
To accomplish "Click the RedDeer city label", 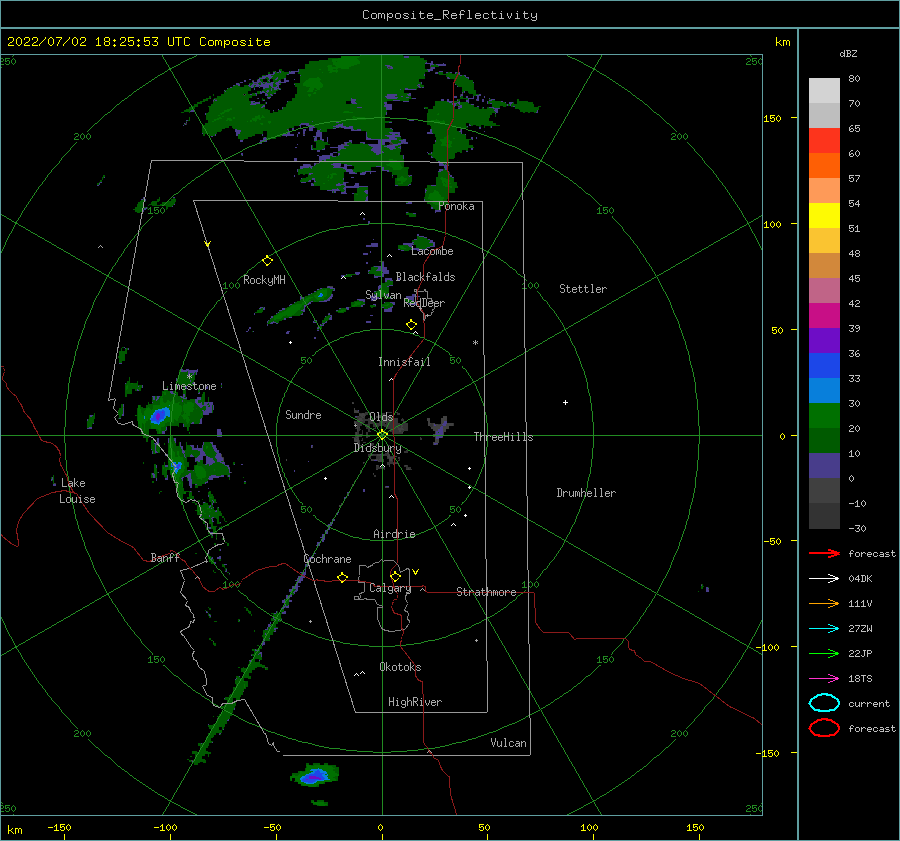I will tap(424, 303).
